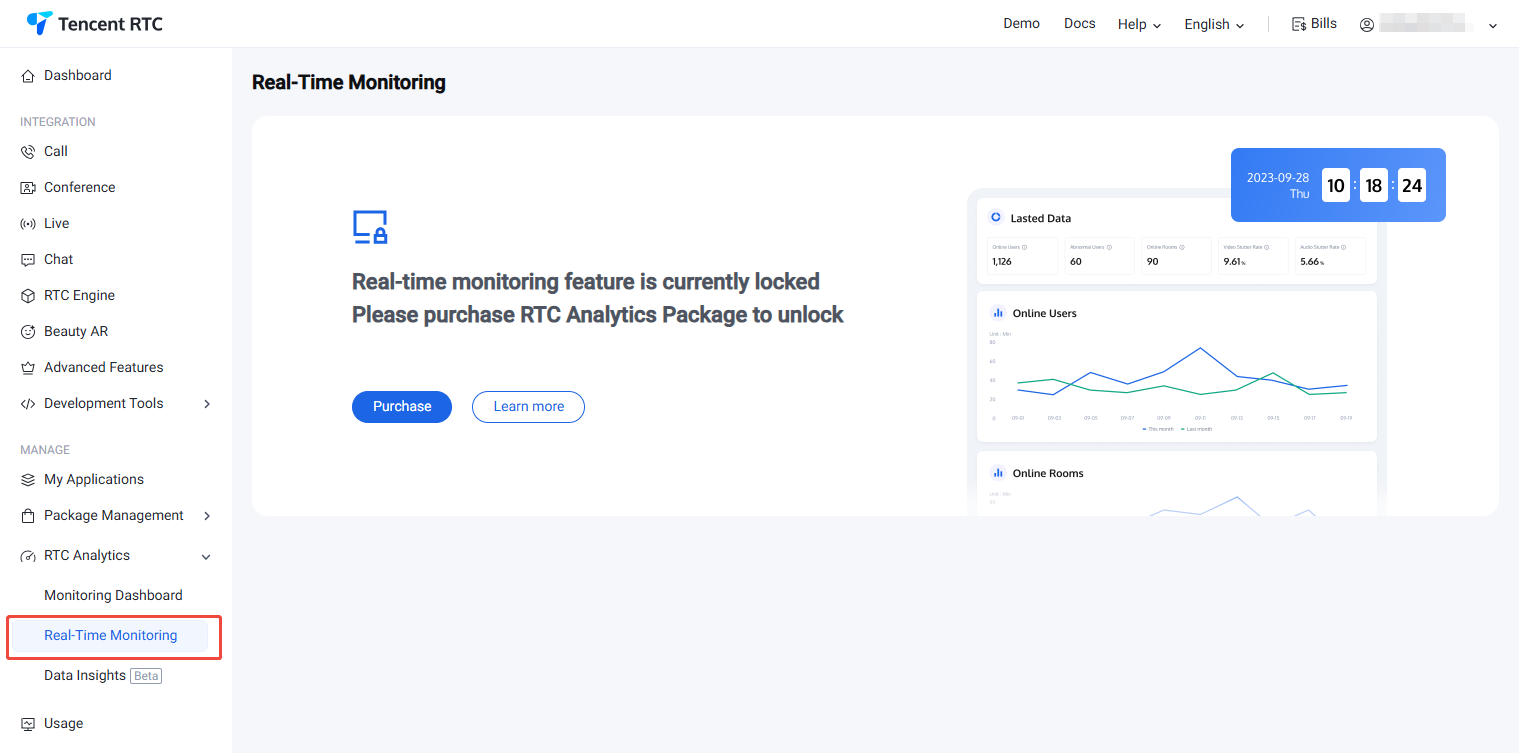The height and width of the screenshot is (753, 1519).
Task: Click the RTC Analytics gauge icon
Action: tap(28, 556)
